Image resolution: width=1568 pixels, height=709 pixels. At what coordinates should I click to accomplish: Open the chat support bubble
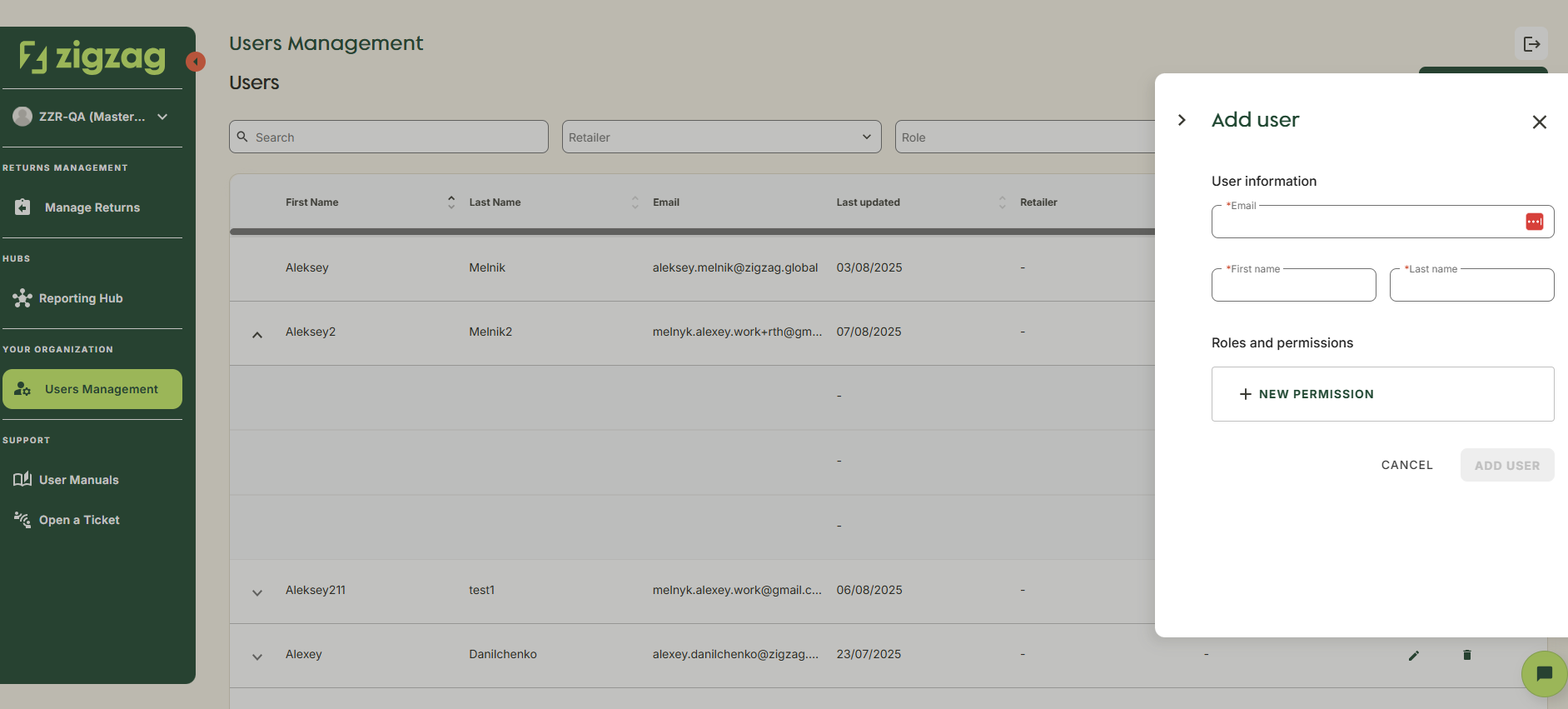pos(1544,673)
